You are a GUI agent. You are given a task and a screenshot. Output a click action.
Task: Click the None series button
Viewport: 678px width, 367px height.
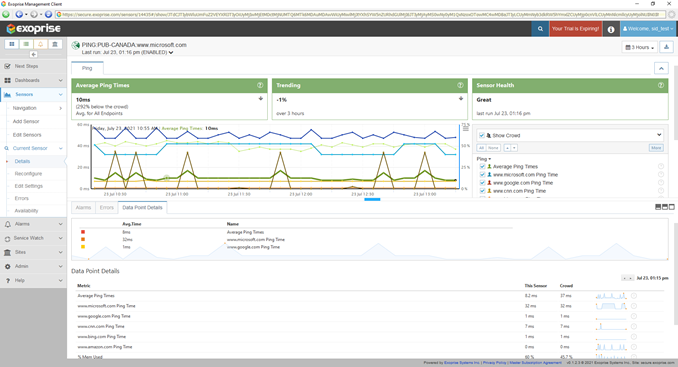493,148
